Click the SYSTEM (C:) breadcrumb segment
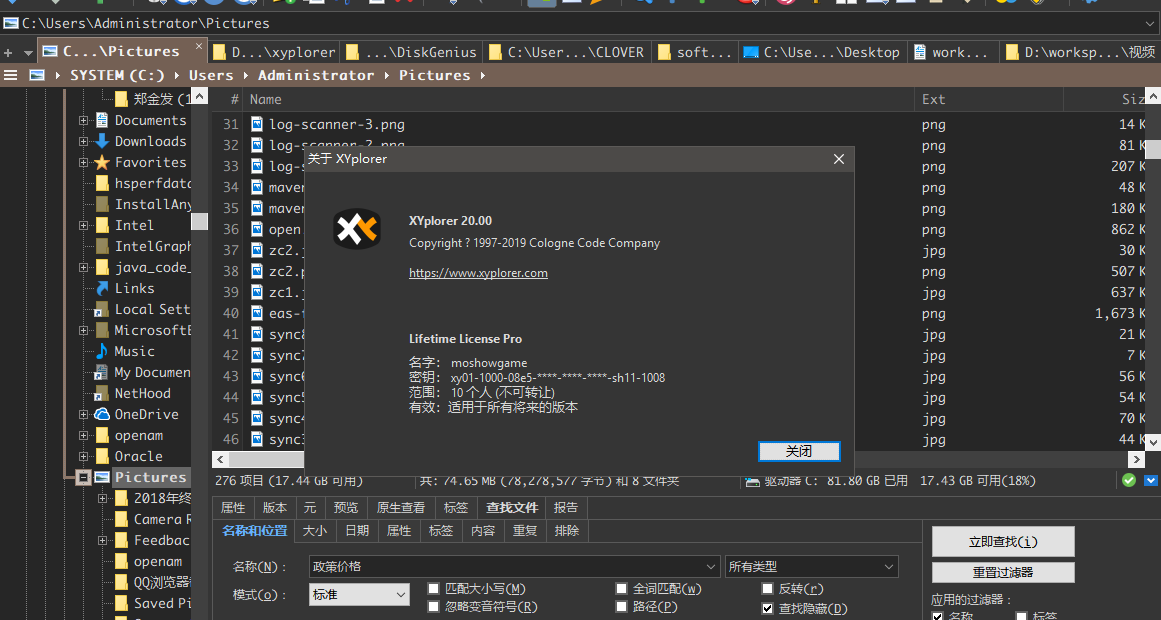The image size is (1161, 620). pos(119,76)
